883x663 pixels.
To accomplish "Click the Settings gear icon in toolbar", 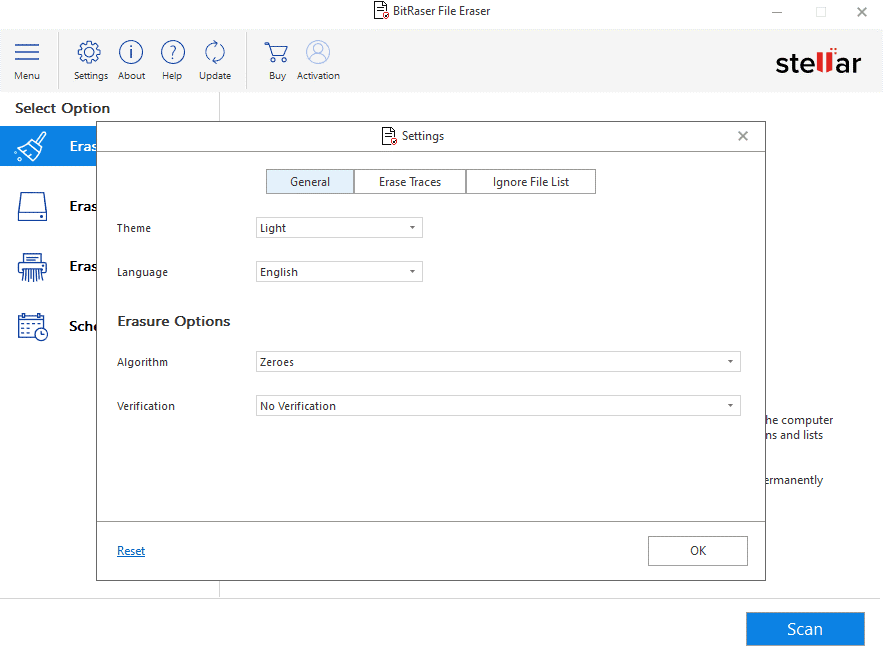I will 89,52.
